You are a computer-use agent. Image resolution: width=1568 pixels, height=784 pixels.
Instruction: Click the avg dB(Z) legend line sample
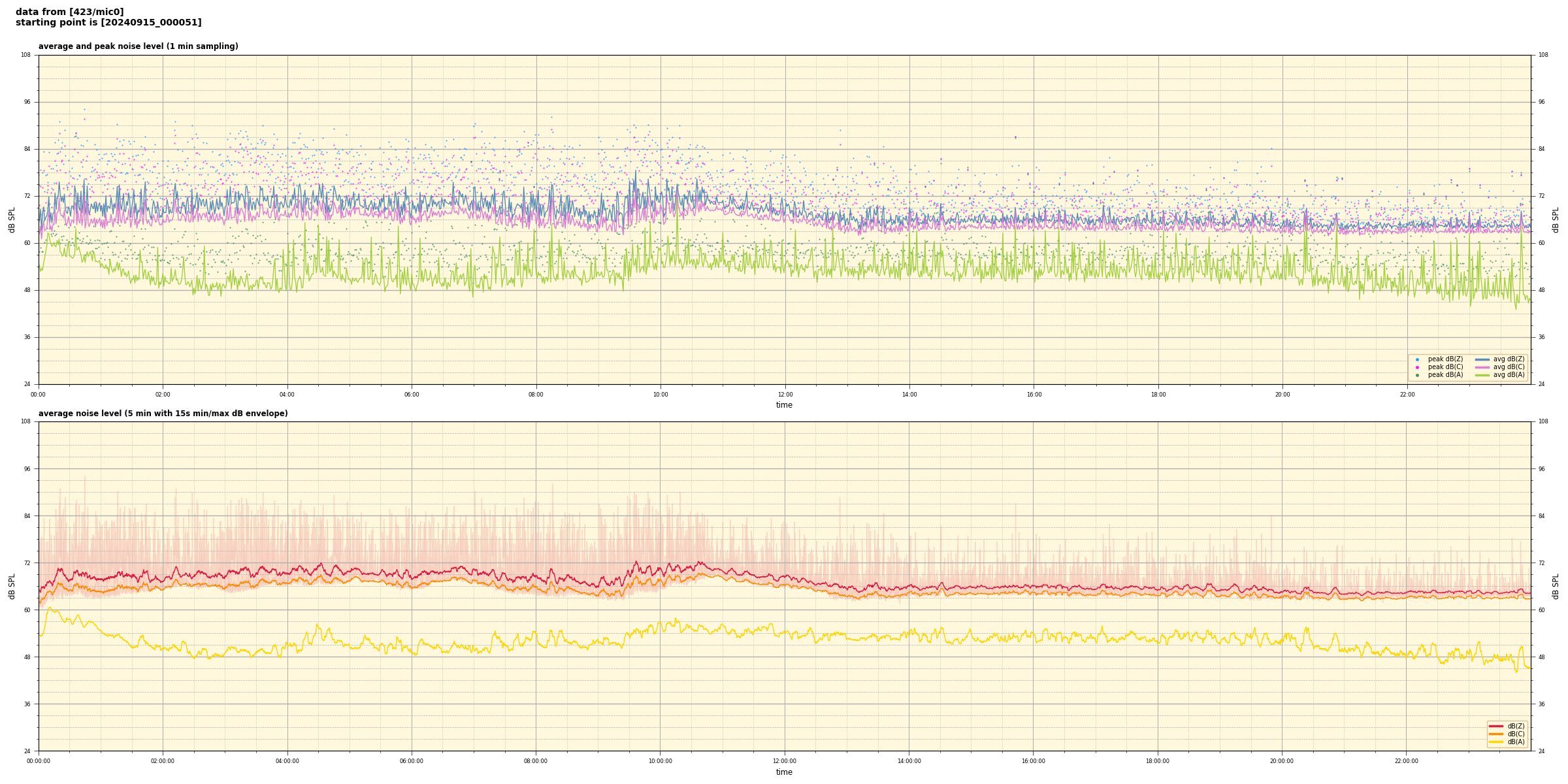coord(1482,359)
